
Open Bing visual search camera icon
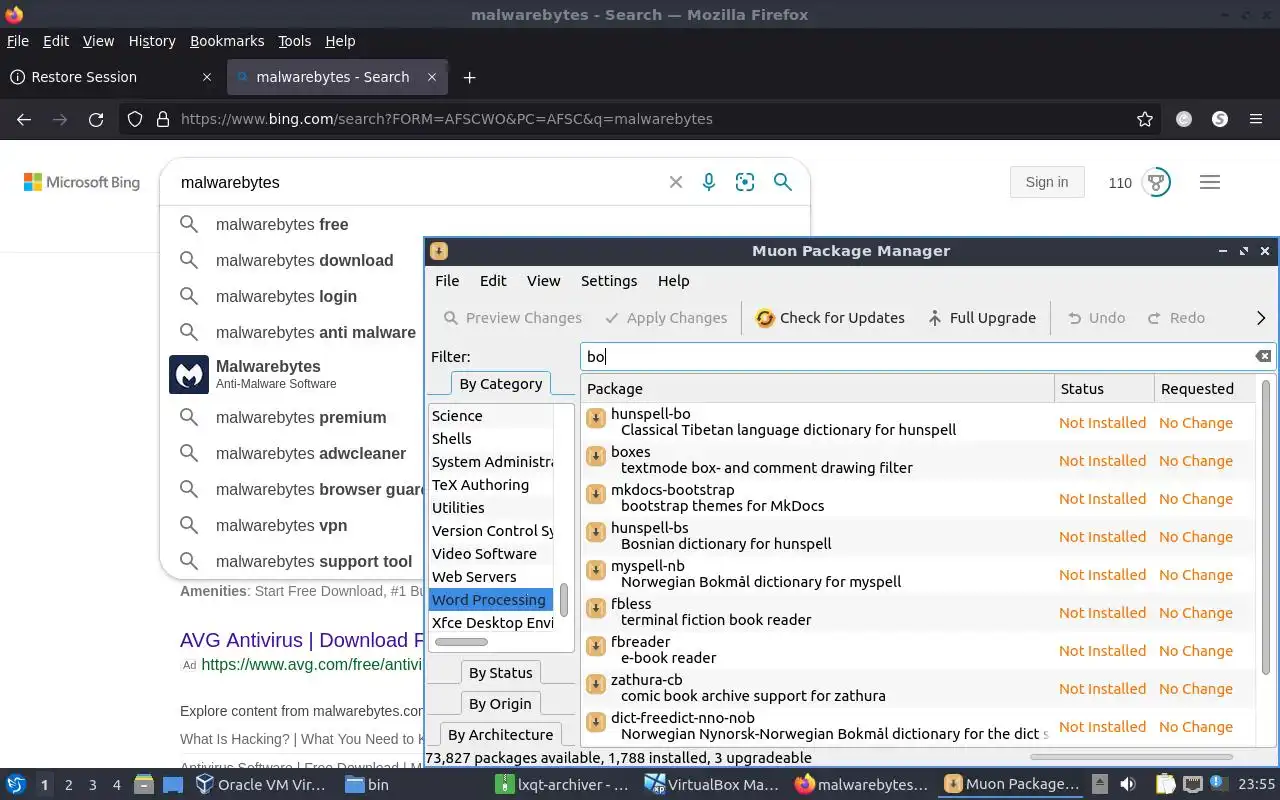point(745,182)
